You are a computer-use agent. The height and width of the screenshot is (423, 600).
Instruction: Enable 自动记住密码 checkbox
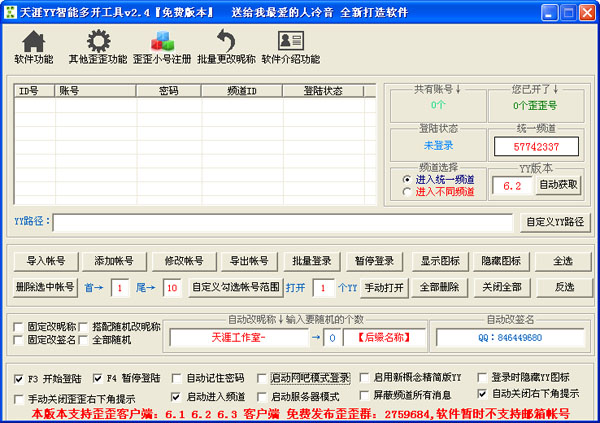coord(177,378)
